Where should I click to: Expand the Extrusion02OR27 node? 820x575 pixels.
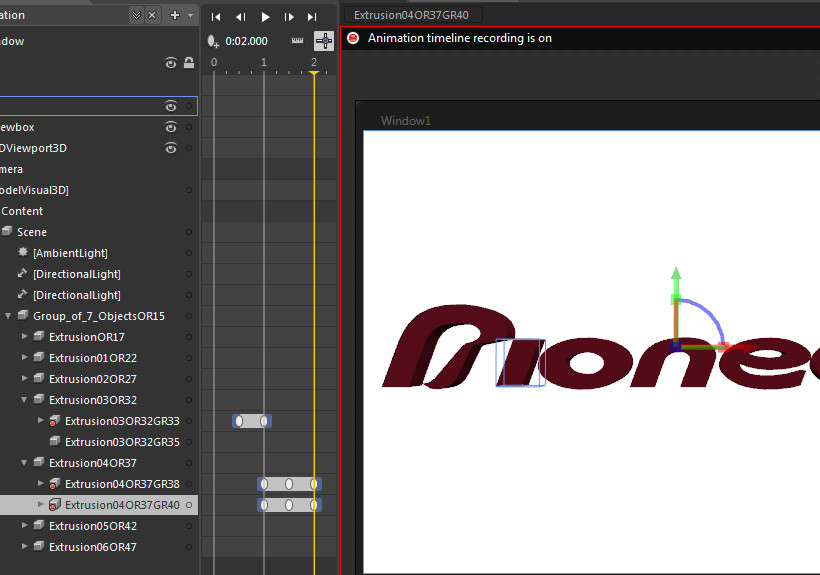(x=24, y=378)
